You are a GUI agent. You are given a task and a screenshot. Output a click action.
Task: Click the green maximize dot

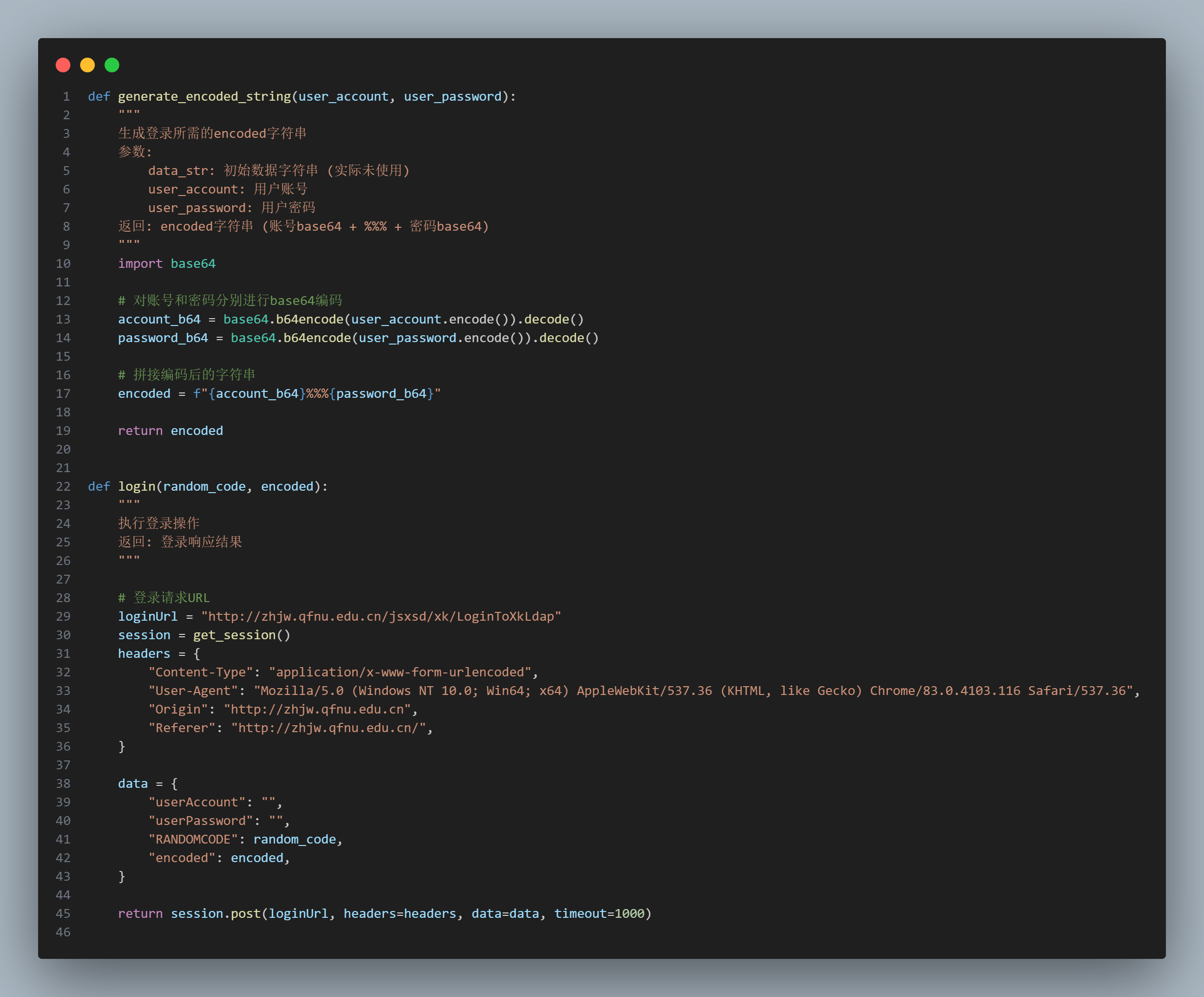(112, 65)
